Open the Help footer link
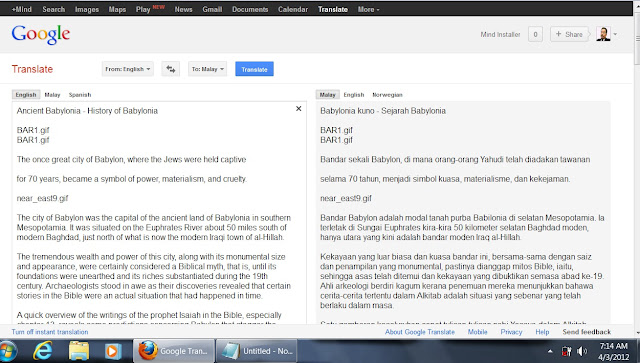This screenshot has height=363, width=640. pos(542,332)
